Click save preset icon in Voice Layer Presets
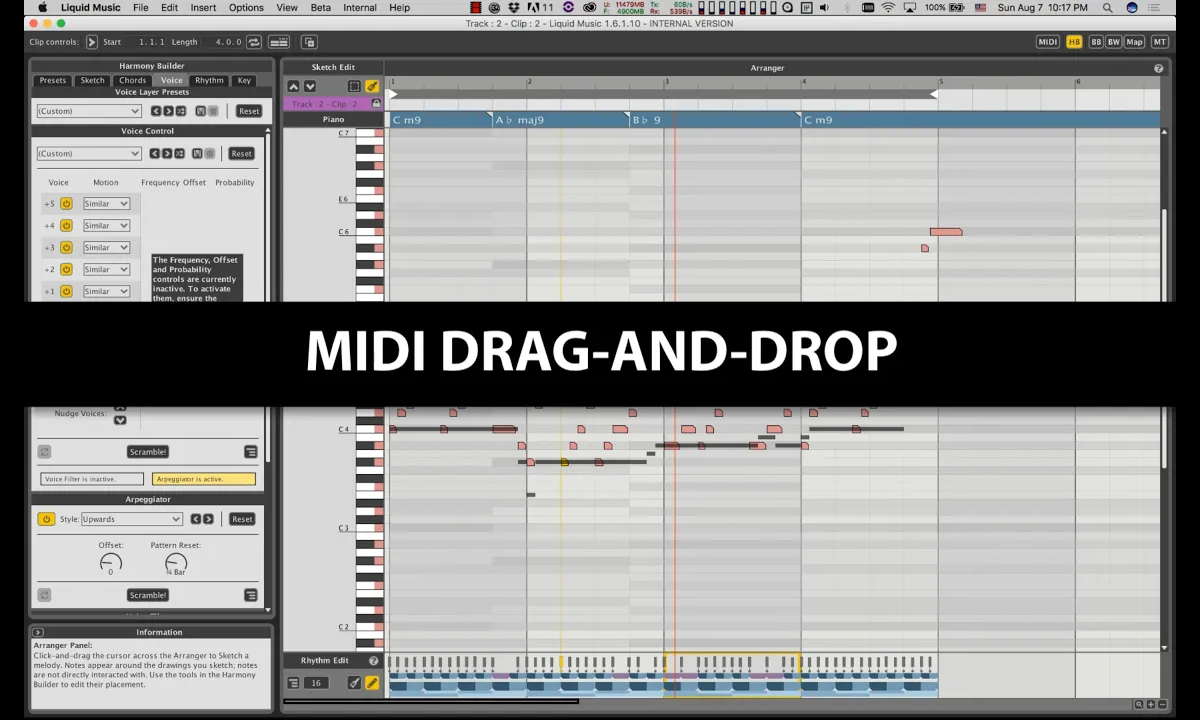Viewport: 1200px width, 720px height. pos(201,111)
